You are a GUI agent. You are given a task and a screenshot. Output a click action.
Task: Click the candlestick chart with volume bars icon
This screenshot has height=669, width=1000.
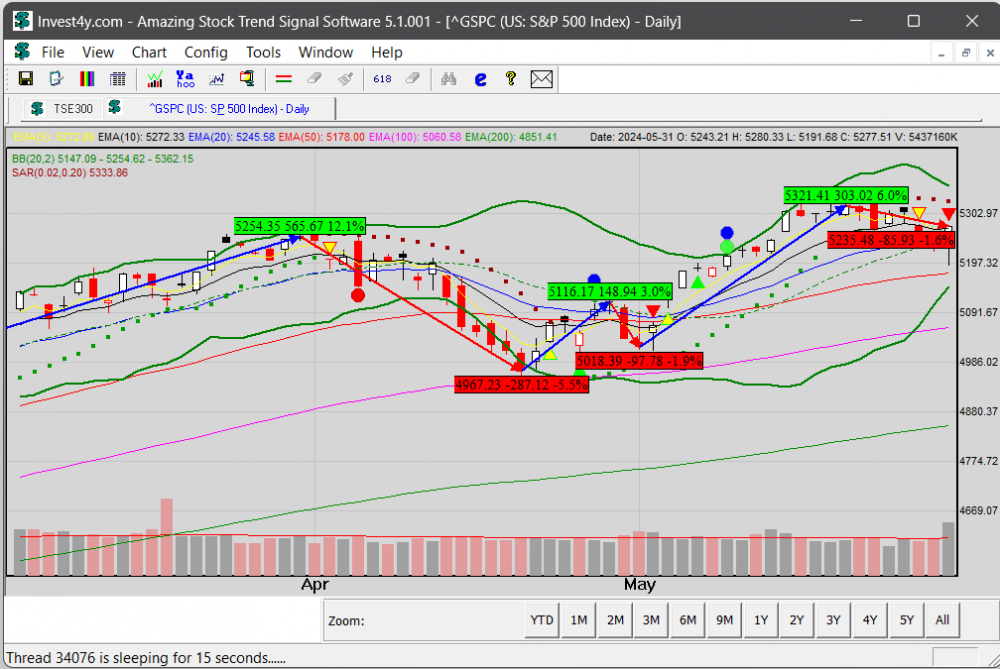coord(155,78)
